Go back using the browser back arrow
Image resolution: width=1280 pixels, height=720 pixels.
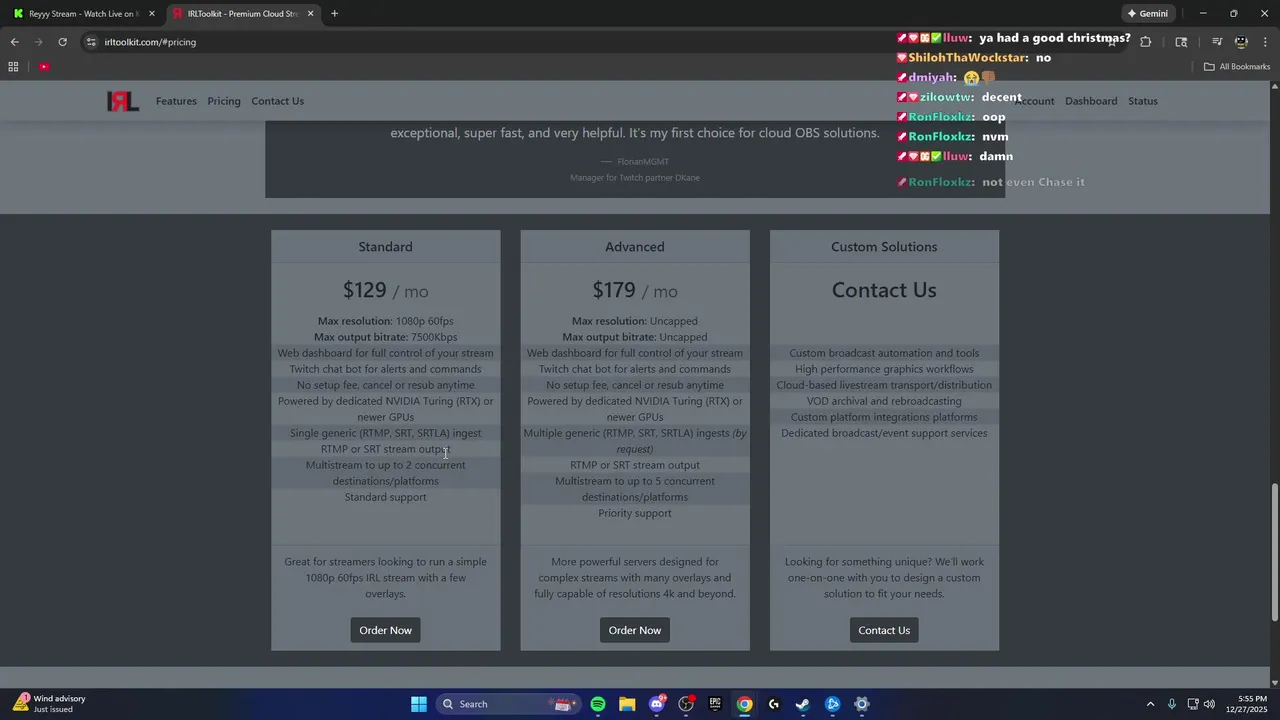tap(14, 42)
